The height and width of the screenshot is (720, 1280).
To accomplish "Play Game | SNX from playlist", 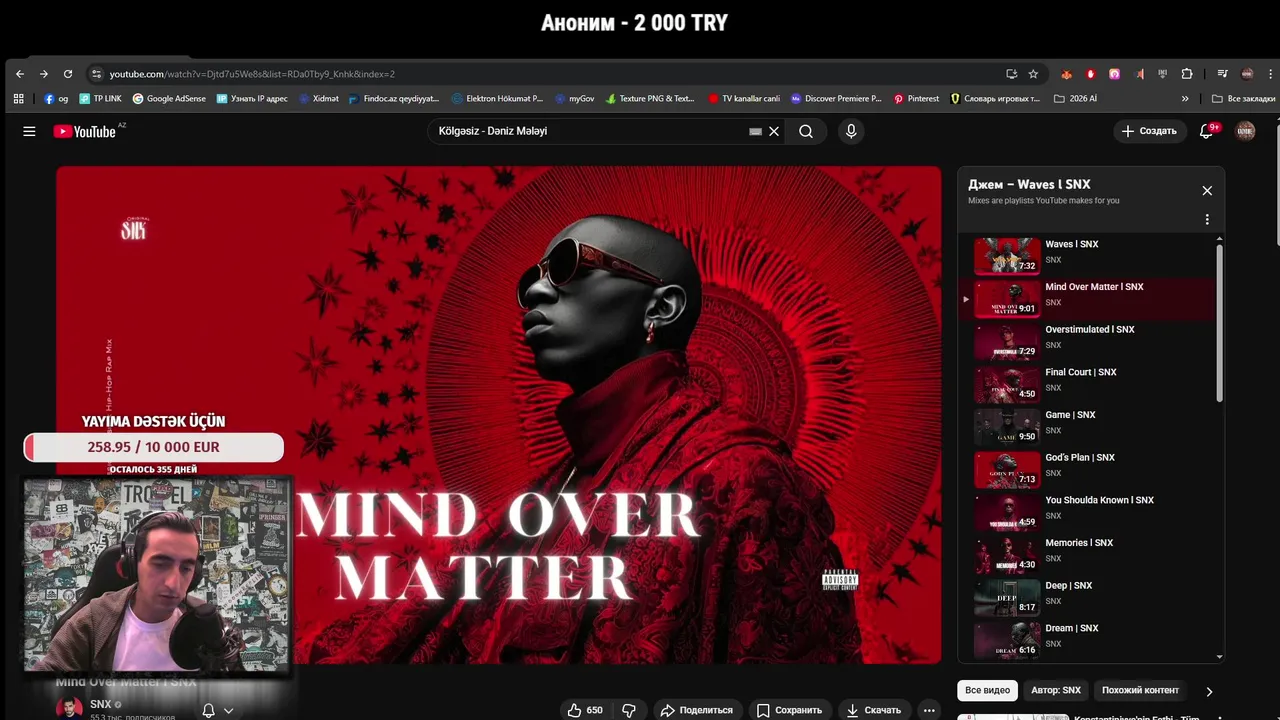I will click(x=1089, y=427).
